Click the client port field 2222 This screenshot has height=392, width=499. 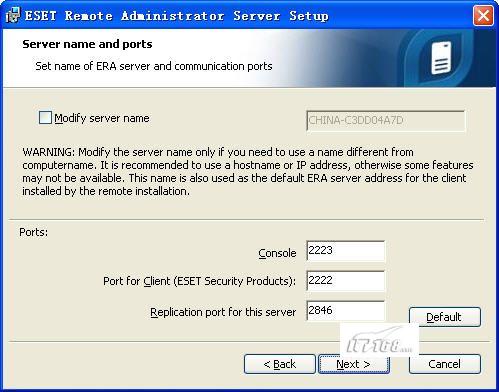(345, 281)
